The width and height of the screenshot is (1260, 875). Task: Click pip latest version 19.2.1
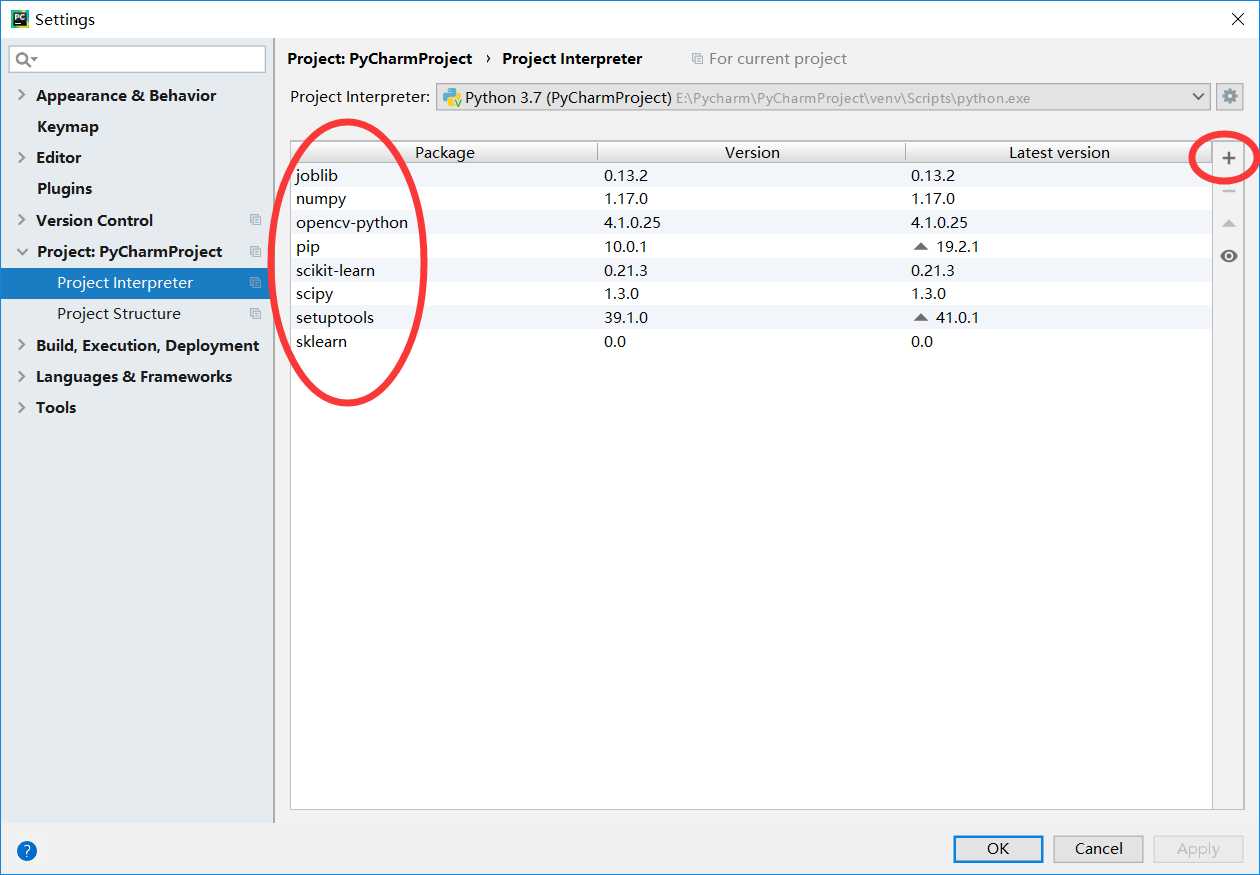pos(958,246)
